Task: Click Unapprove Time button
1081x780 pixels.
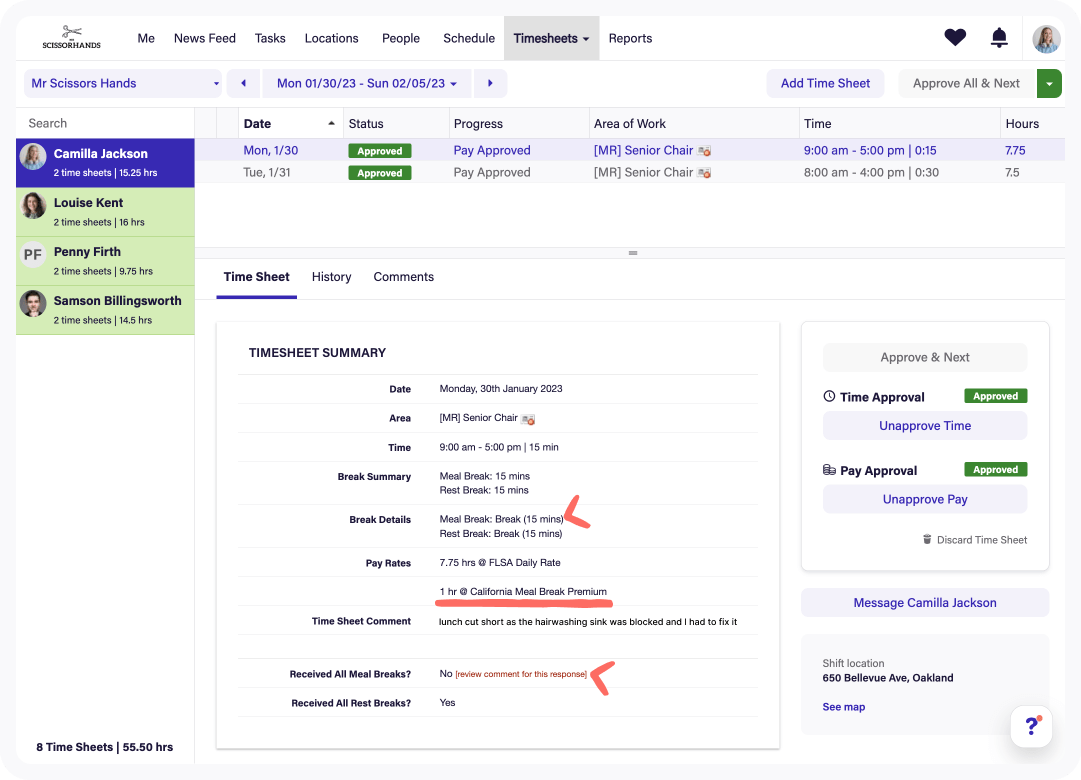Action: point(925,426)
